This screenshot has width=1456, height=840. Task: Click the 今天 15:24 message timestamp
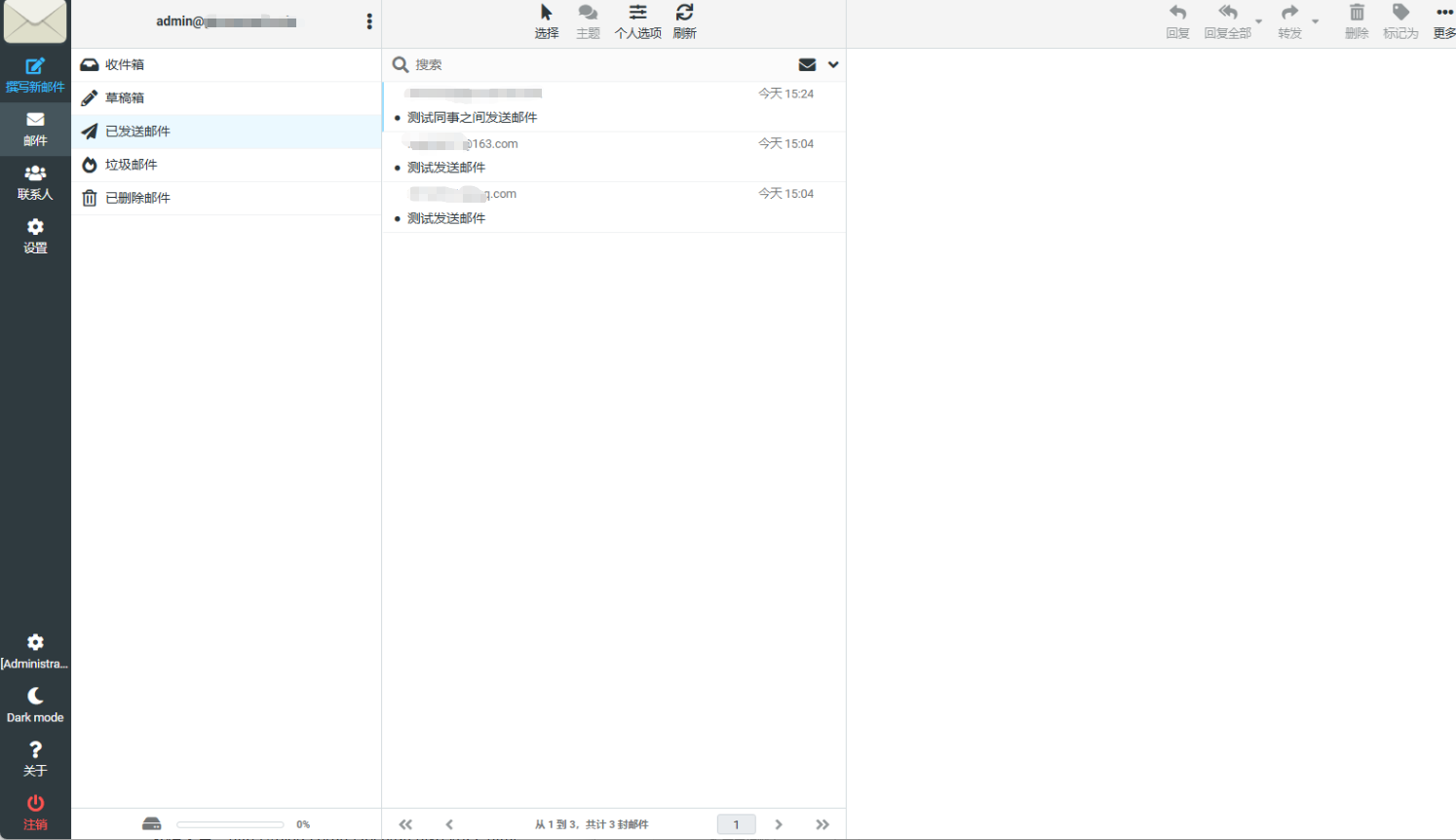click(x=785, y=94)
